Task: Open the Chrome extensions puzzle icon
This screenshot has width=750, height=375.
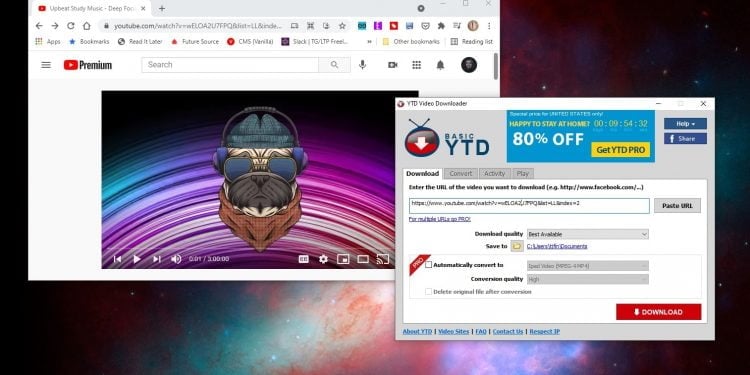Action: tap(441, 26)
